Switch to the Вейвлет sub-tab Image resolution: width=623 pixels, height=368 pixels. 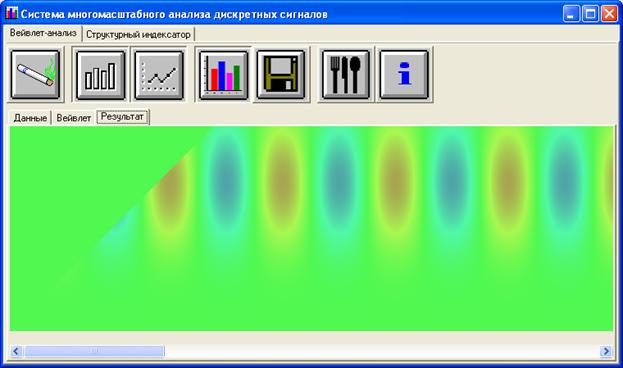coord(74,118)
